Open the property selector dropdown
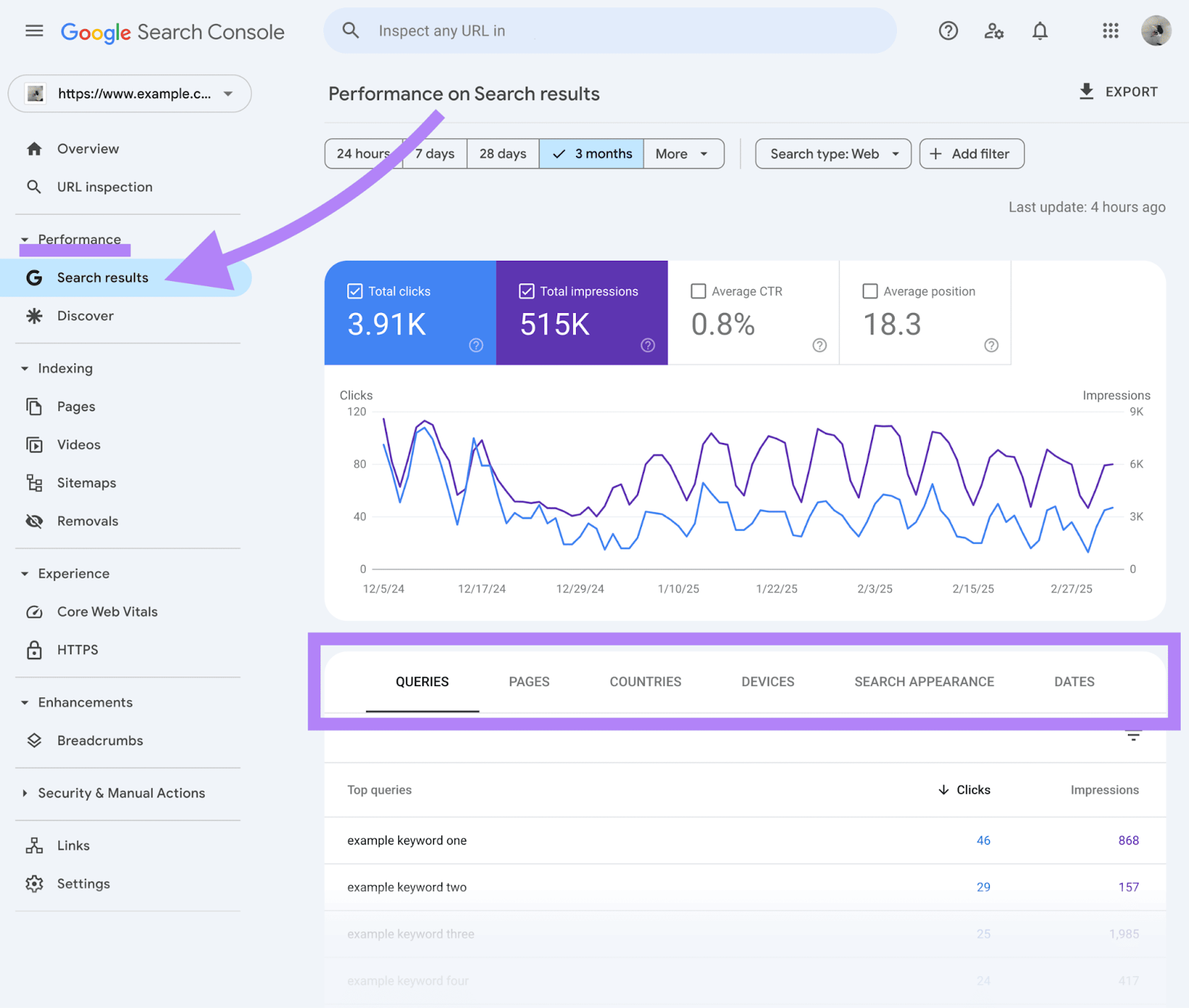The image size is (1189, 1008). 129,94
